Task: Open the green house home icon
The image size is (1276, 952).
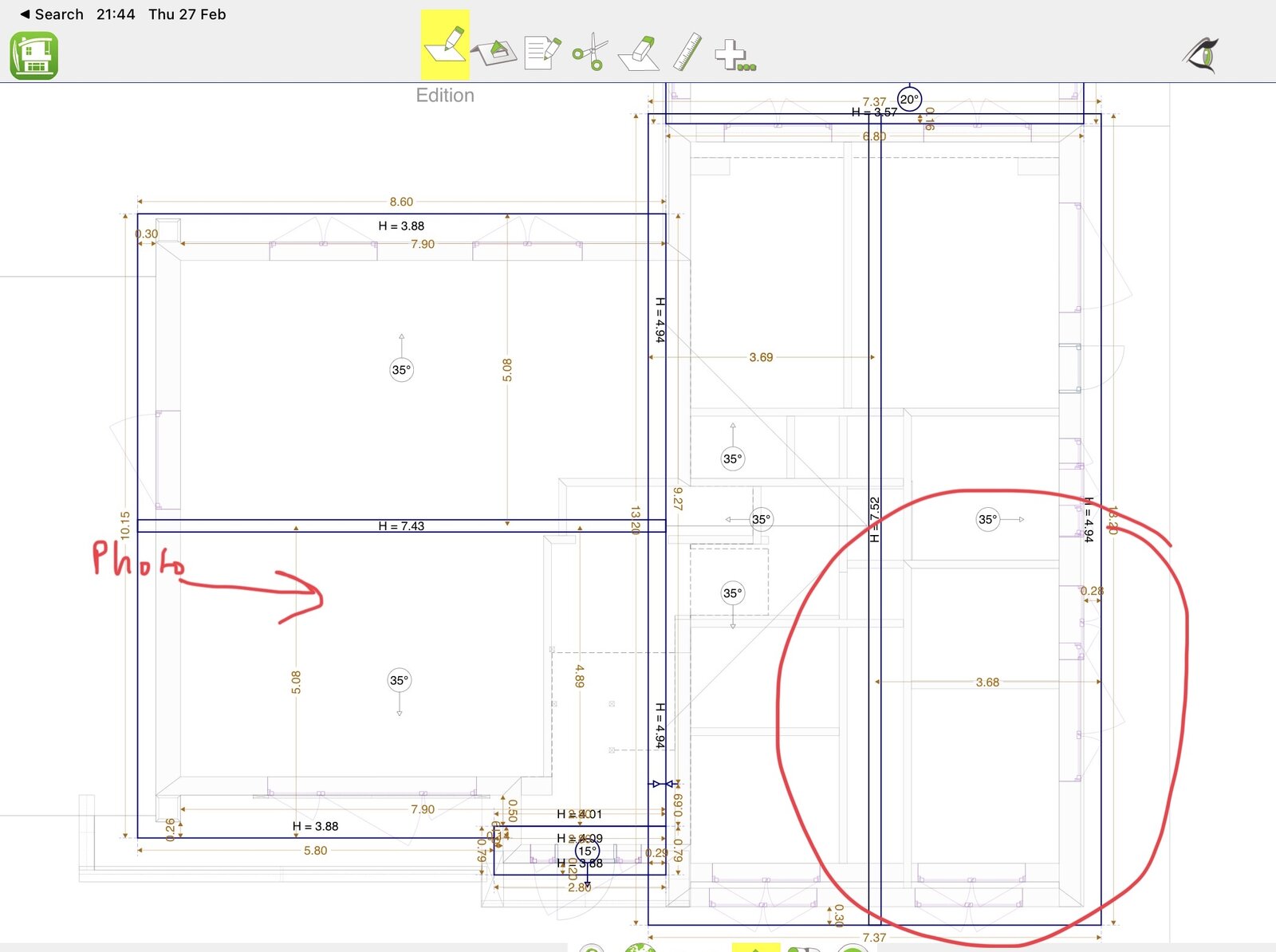Action: (x=33, y=56)
